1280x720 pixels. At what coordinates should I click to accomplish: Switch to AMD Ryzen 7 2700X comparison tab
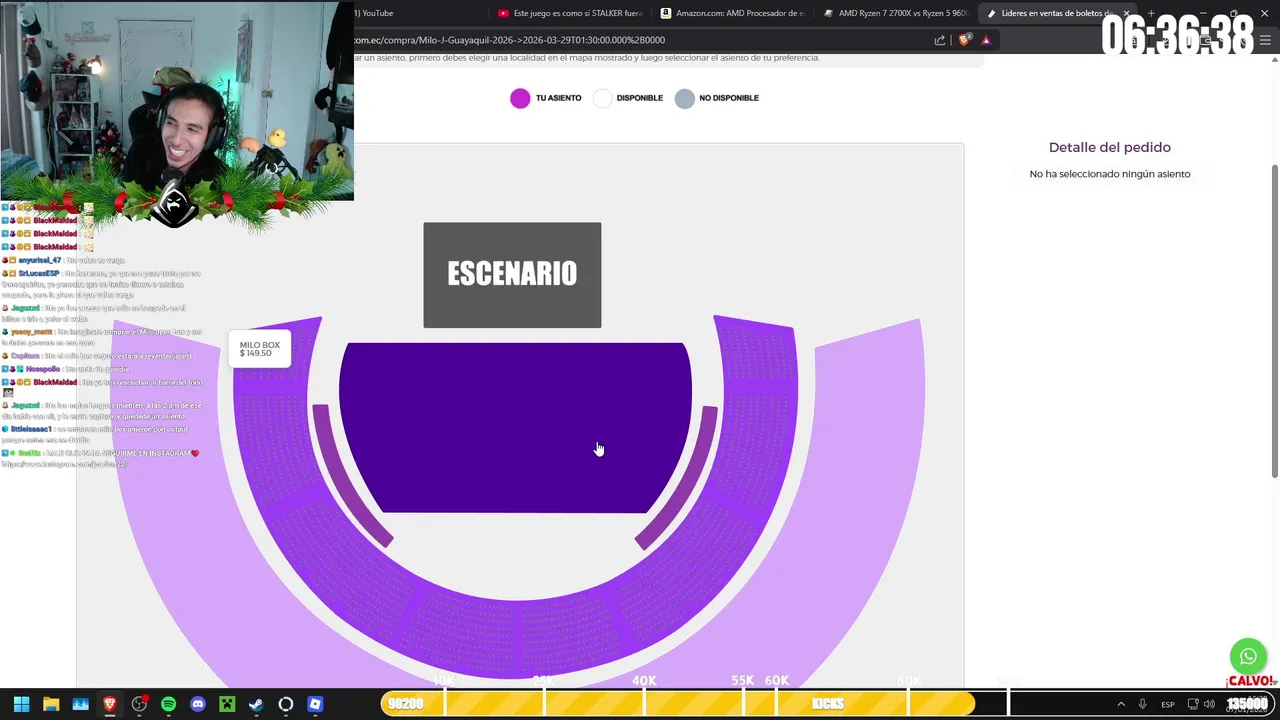(x=896, y=13)
